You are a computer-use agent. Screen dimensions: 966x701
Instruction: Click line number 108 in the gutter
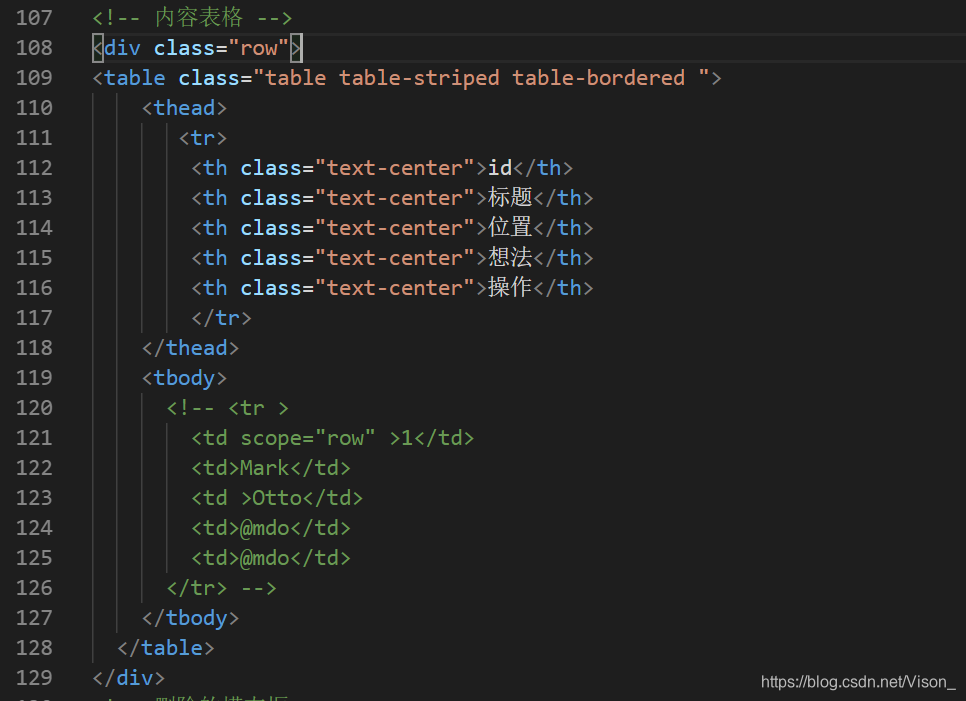[x=34, y=48]
